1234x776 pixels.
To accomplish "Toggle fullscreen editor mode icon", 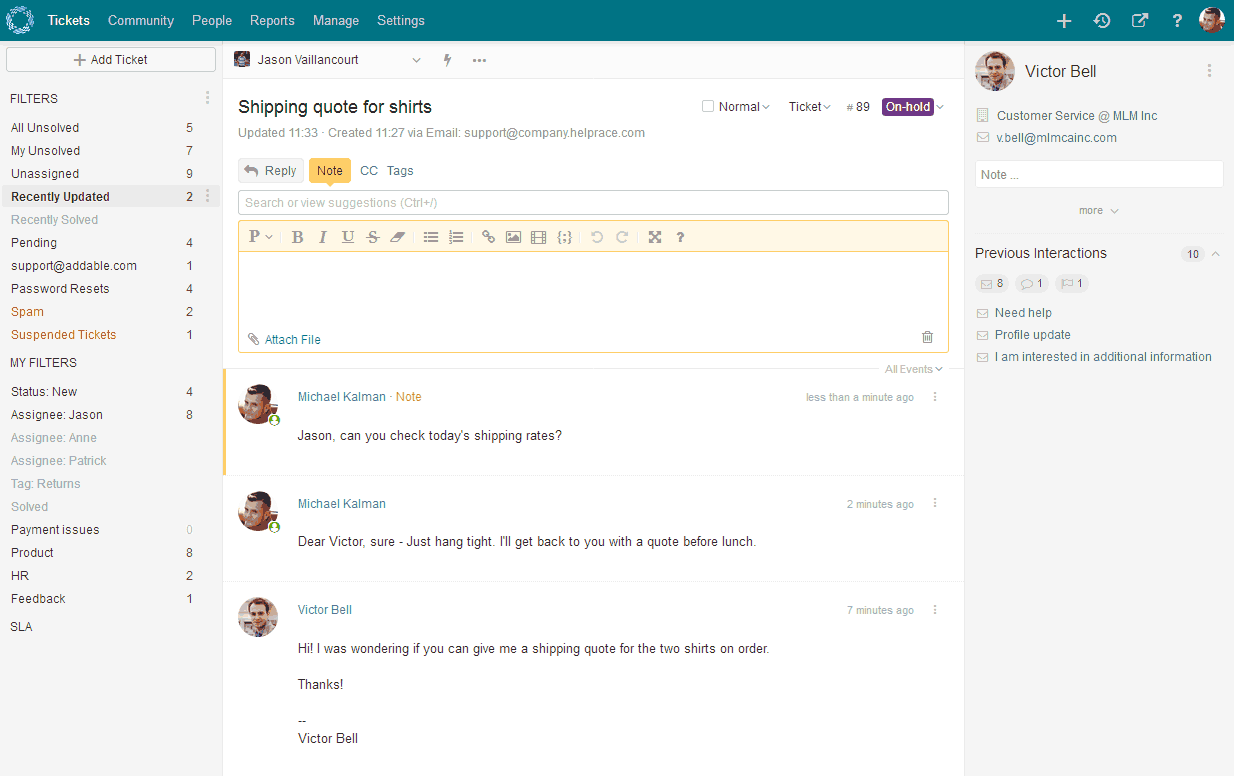I will point(655,237).
